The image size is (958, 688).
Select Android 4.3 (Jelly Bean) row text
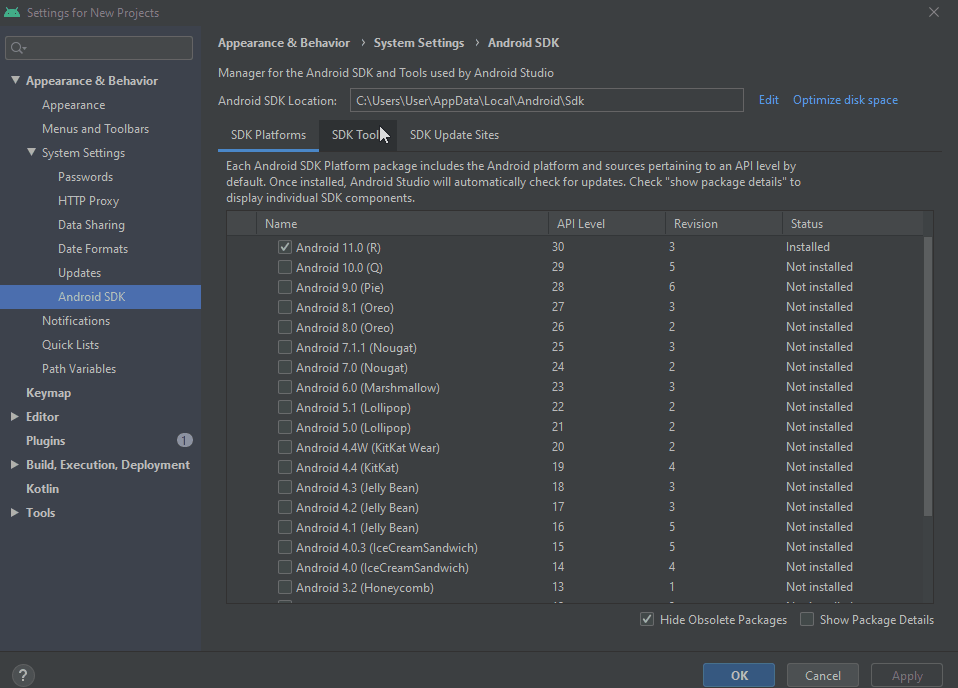click(357, 488)
